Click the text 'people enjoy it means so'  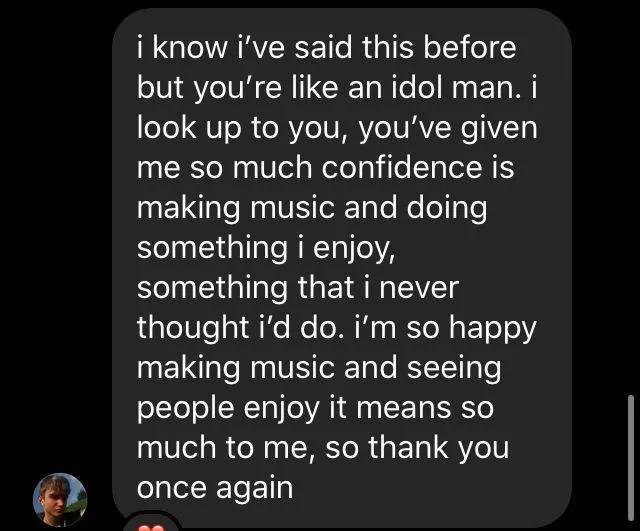[x=315, y=408]
